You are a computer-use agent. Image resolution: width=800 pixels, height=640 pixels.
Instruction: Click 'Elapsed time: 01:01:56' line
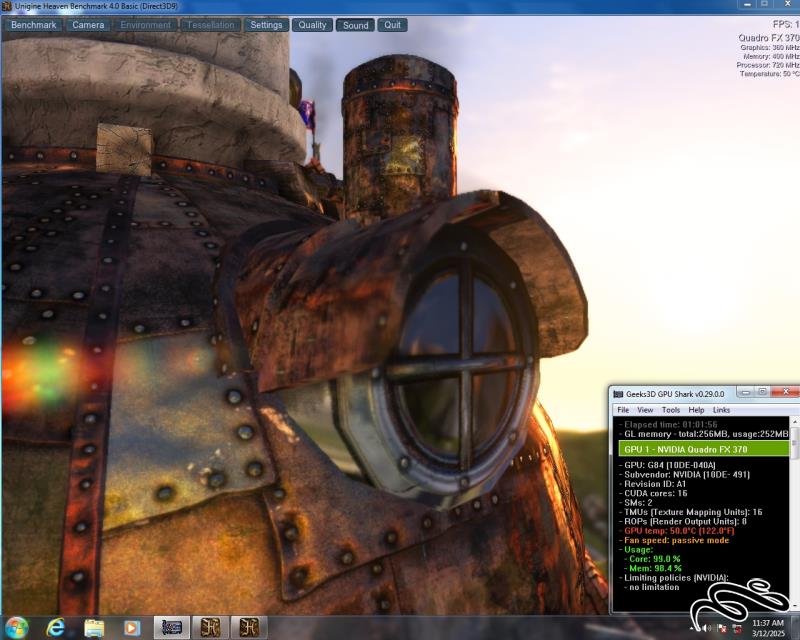668,424
